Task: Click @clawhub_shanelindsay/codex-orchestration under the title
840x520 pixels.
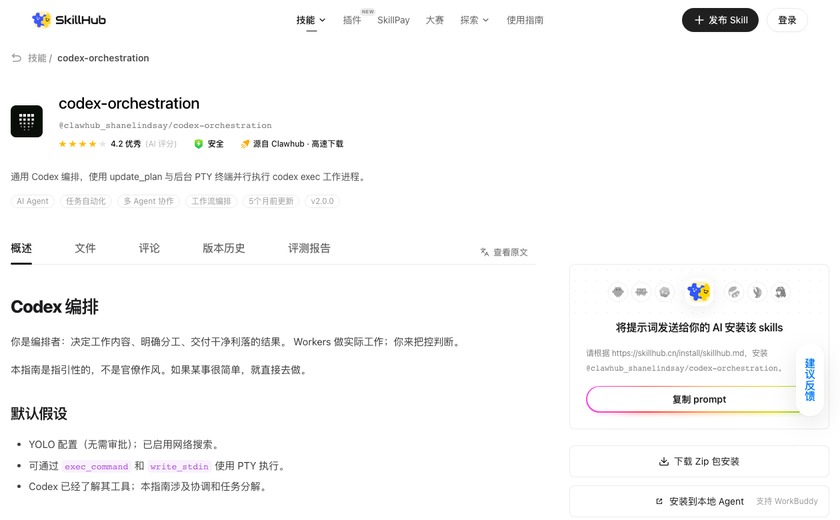Action: 165,125
